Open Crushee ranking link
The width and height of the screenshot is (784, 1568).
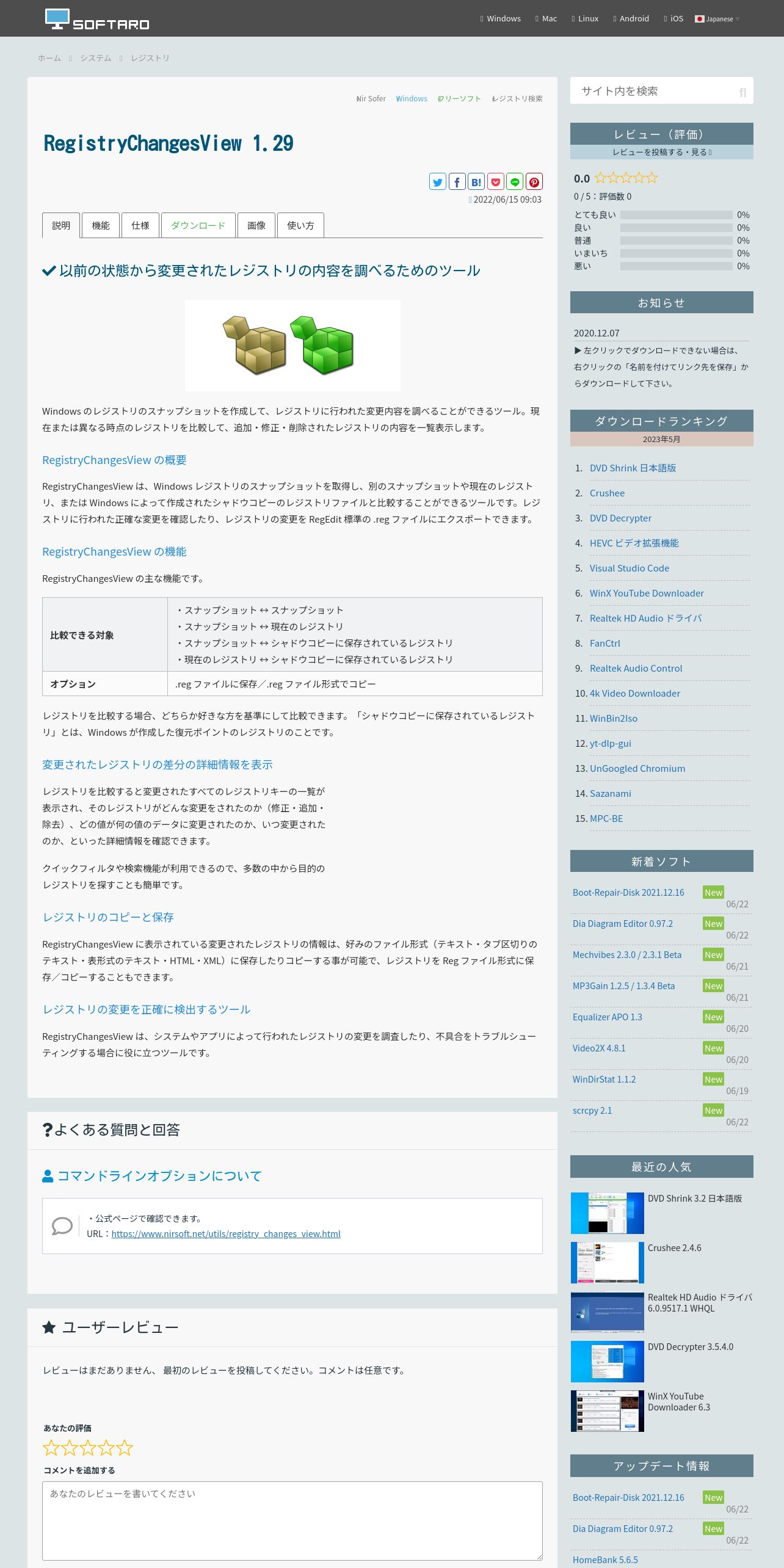(607, 493)
